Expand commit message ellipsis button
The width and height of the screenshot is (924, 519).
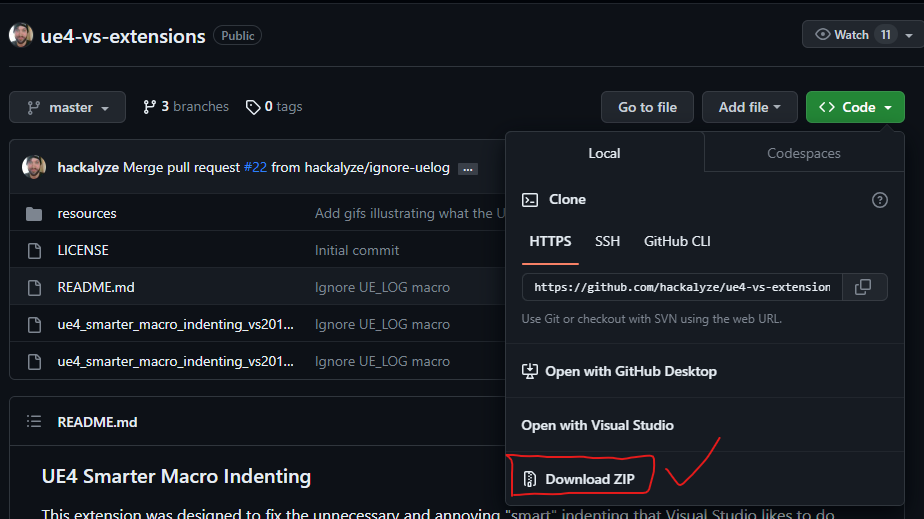pyautogui.click(x=467, y=169)
